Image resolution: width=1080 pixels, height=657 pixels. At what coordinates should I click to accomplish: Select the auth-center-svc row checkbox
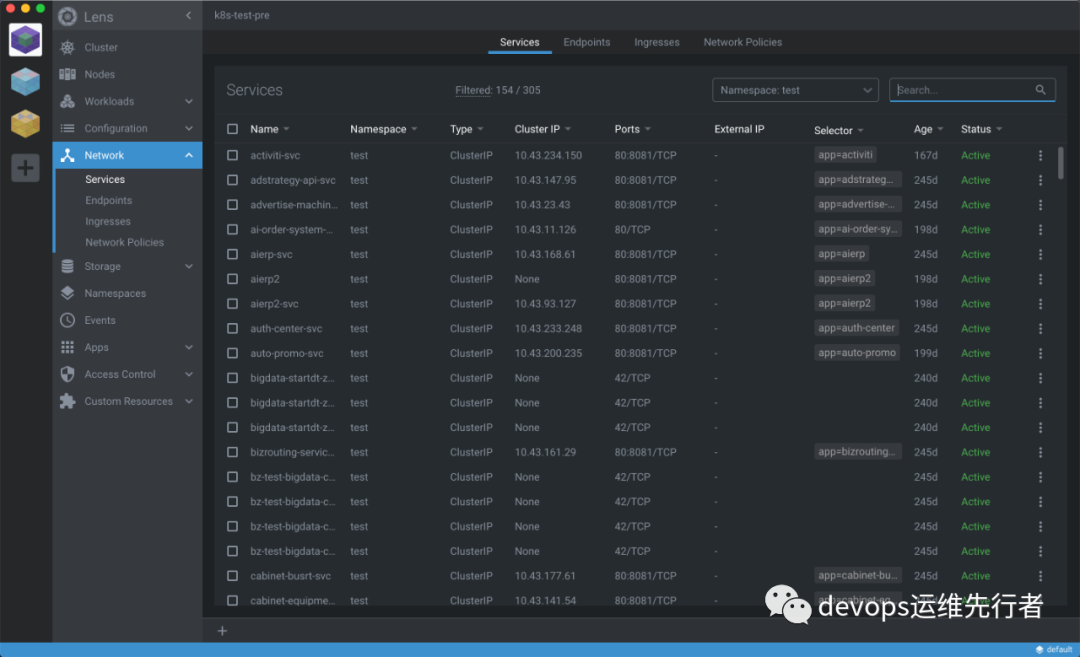click(233, 328)
